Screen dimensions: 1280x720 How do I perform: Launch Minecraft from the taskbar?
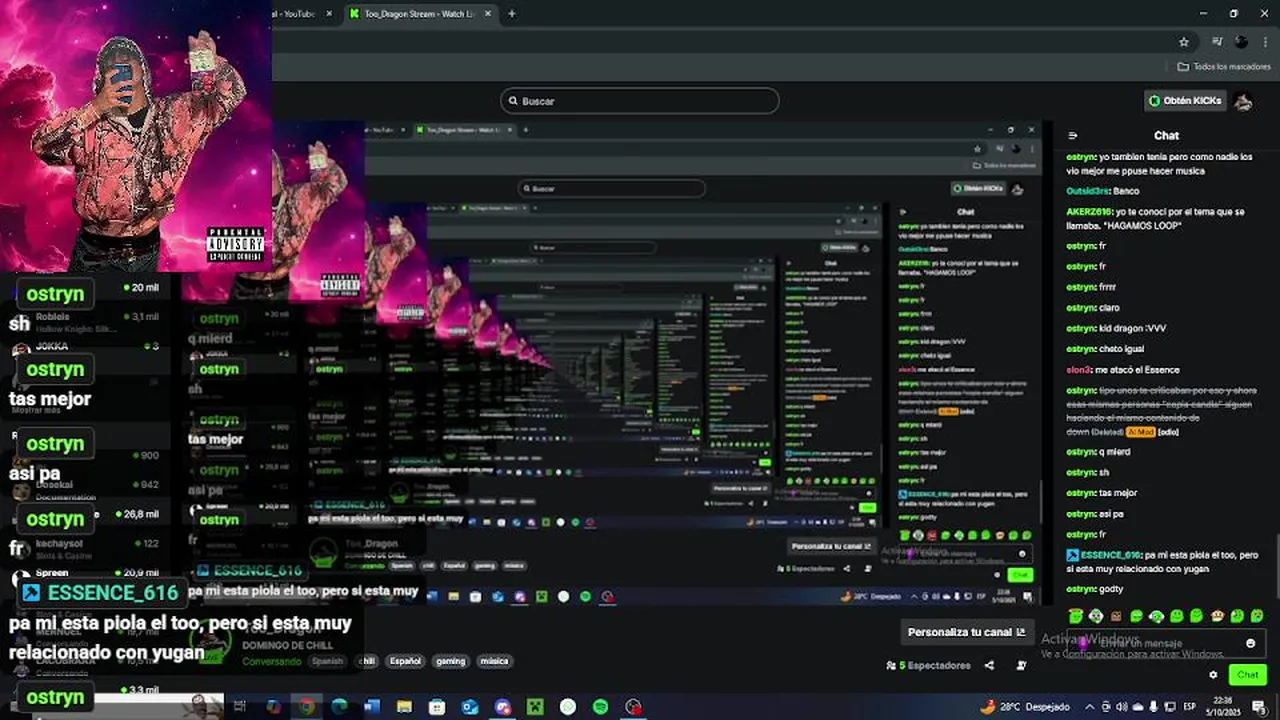[535, 706]
